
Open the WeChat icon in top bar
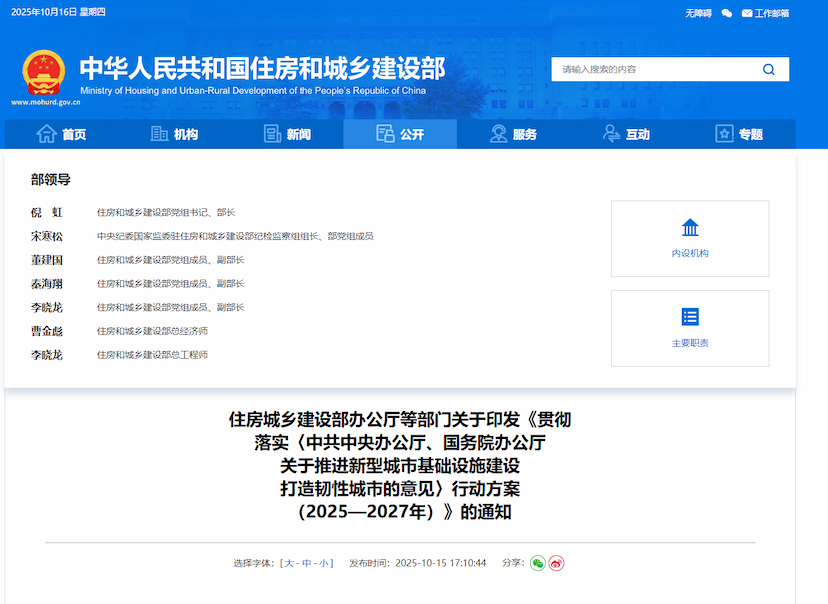click(727, 13)
